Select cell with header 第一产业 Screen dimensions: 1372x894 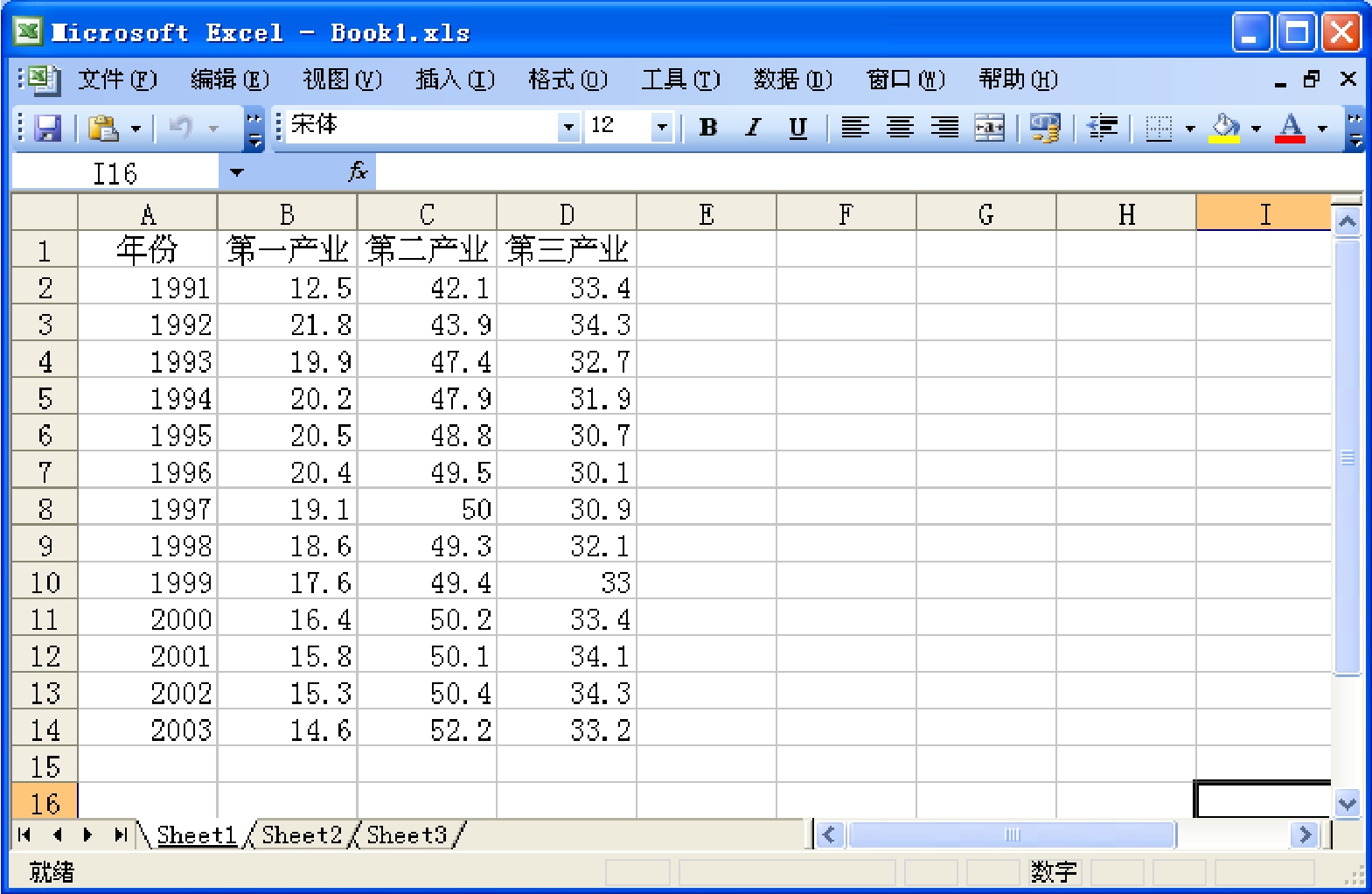click(x=287, y=250)
